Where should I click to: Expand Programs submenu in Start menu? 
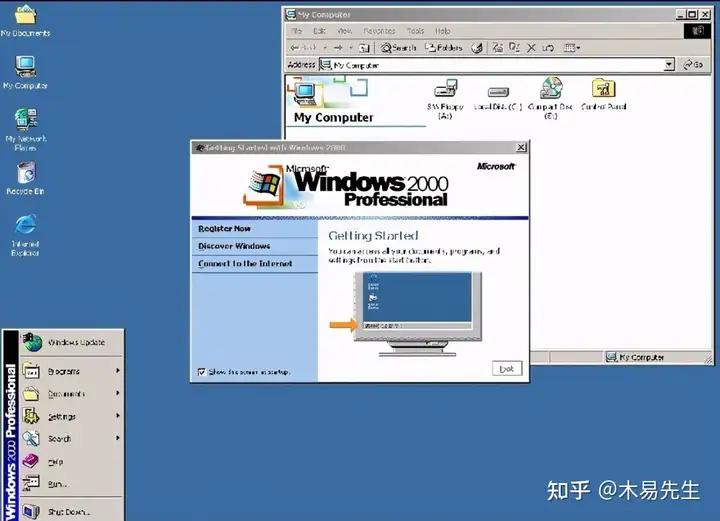tap(72, 371)
